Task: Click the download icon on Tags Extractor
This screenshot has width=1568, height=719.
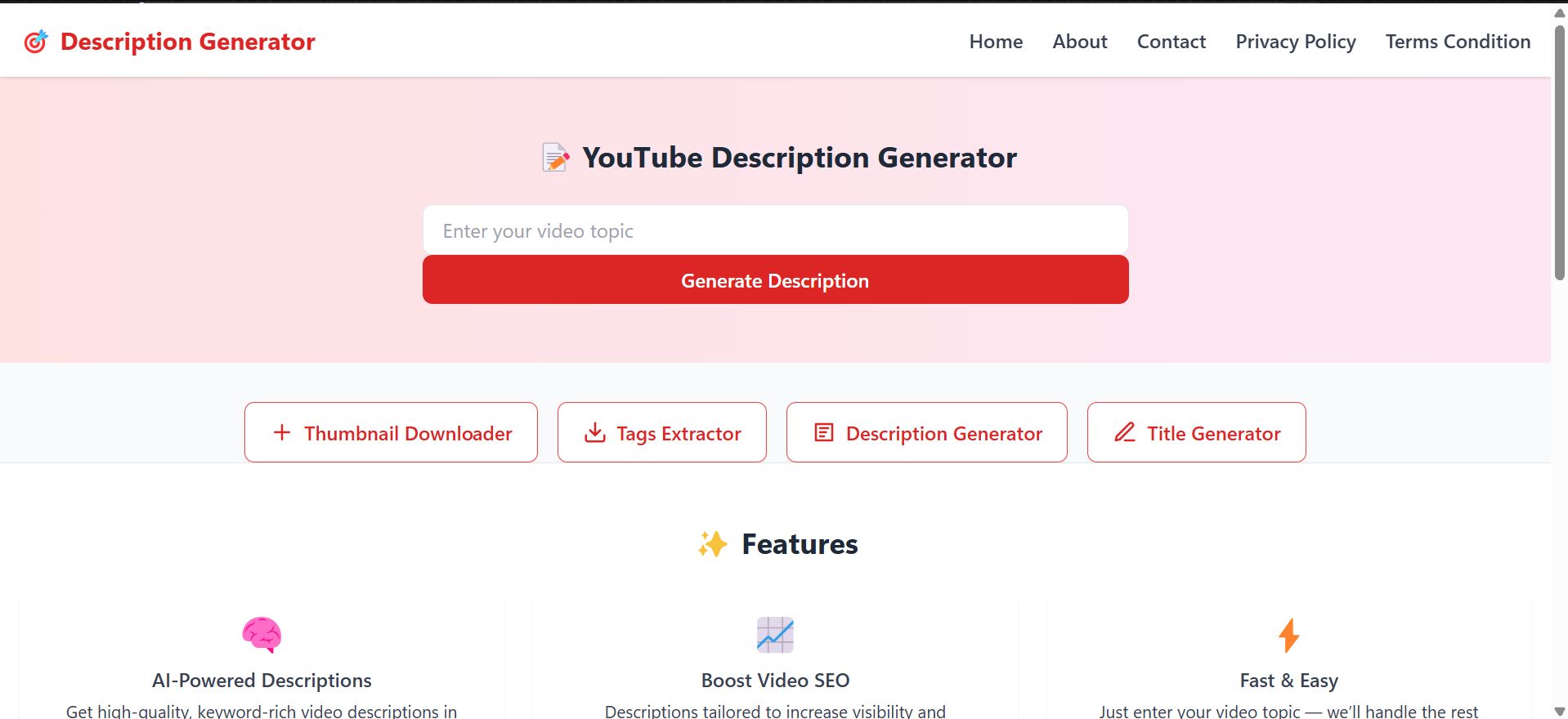Action: coord(595,432)
